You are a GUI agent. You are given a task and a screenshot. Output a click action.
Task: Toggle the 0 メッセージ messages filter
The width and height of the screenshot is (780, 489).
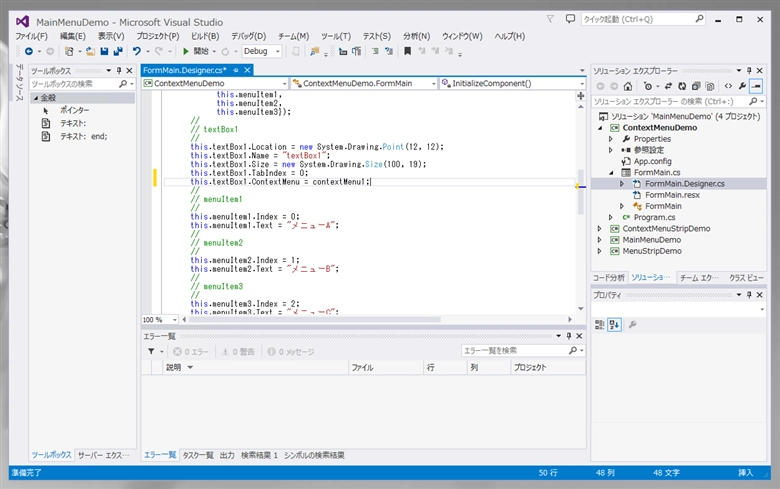(x=291, y=352)
